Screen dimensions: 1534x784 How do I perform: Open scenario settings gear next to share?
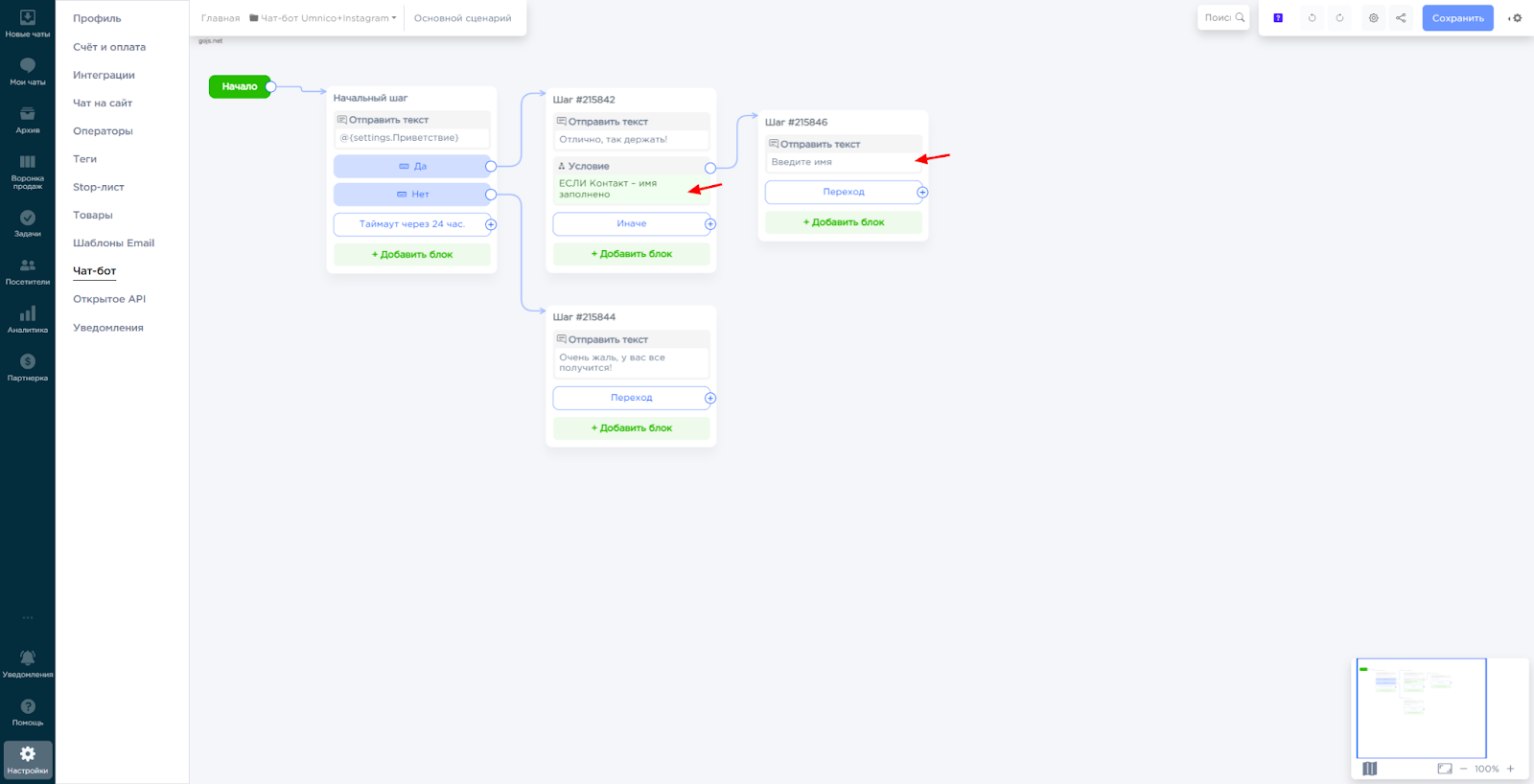click(x=1373, y=18)
